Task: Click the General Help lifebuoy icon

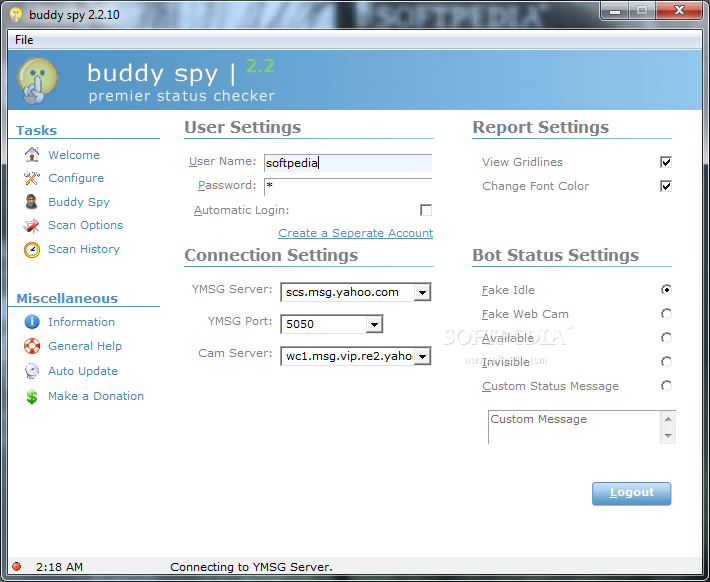Action: click(32, 346)
